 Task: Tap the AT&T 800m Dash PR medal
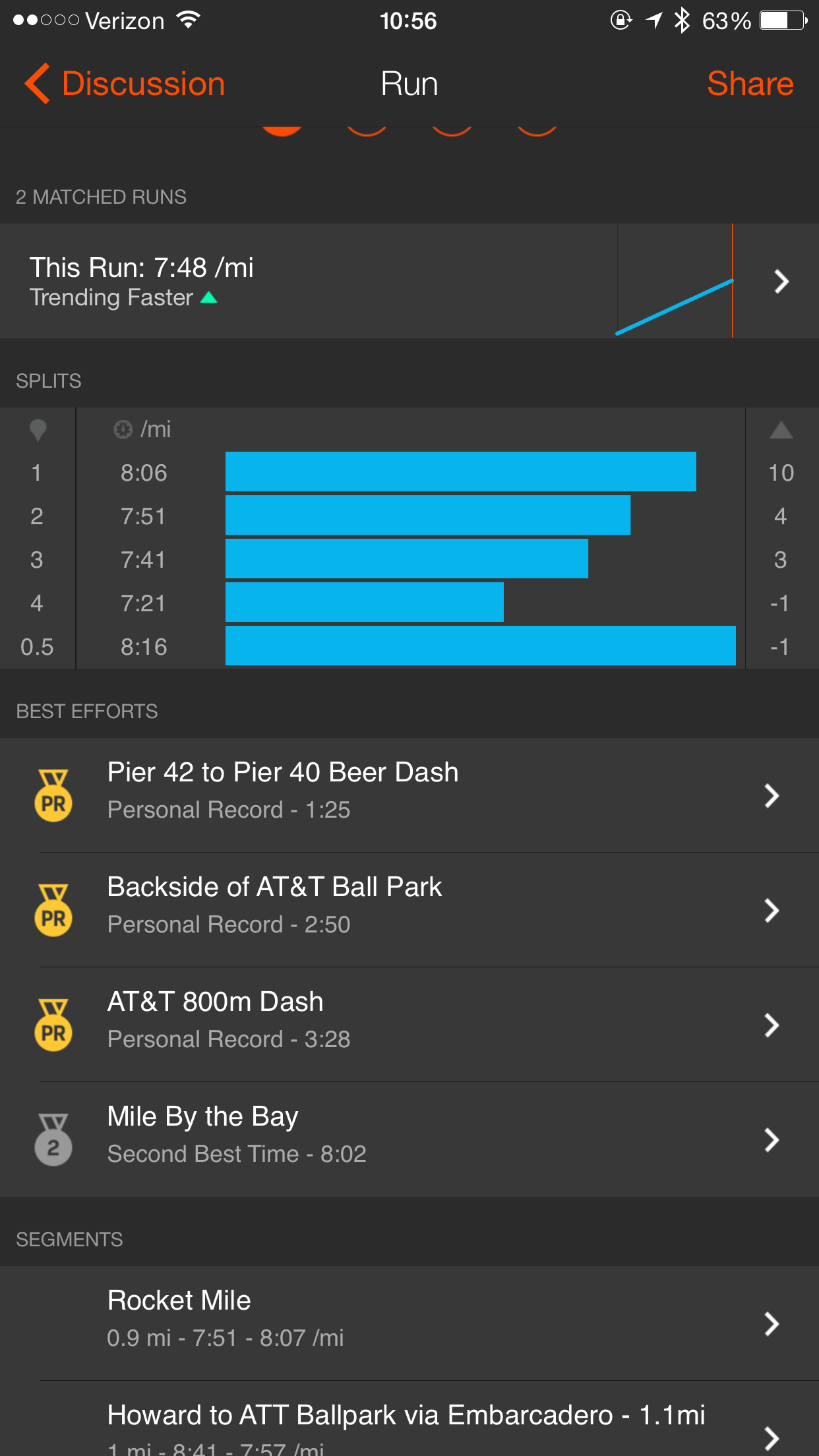point(53,1025)
